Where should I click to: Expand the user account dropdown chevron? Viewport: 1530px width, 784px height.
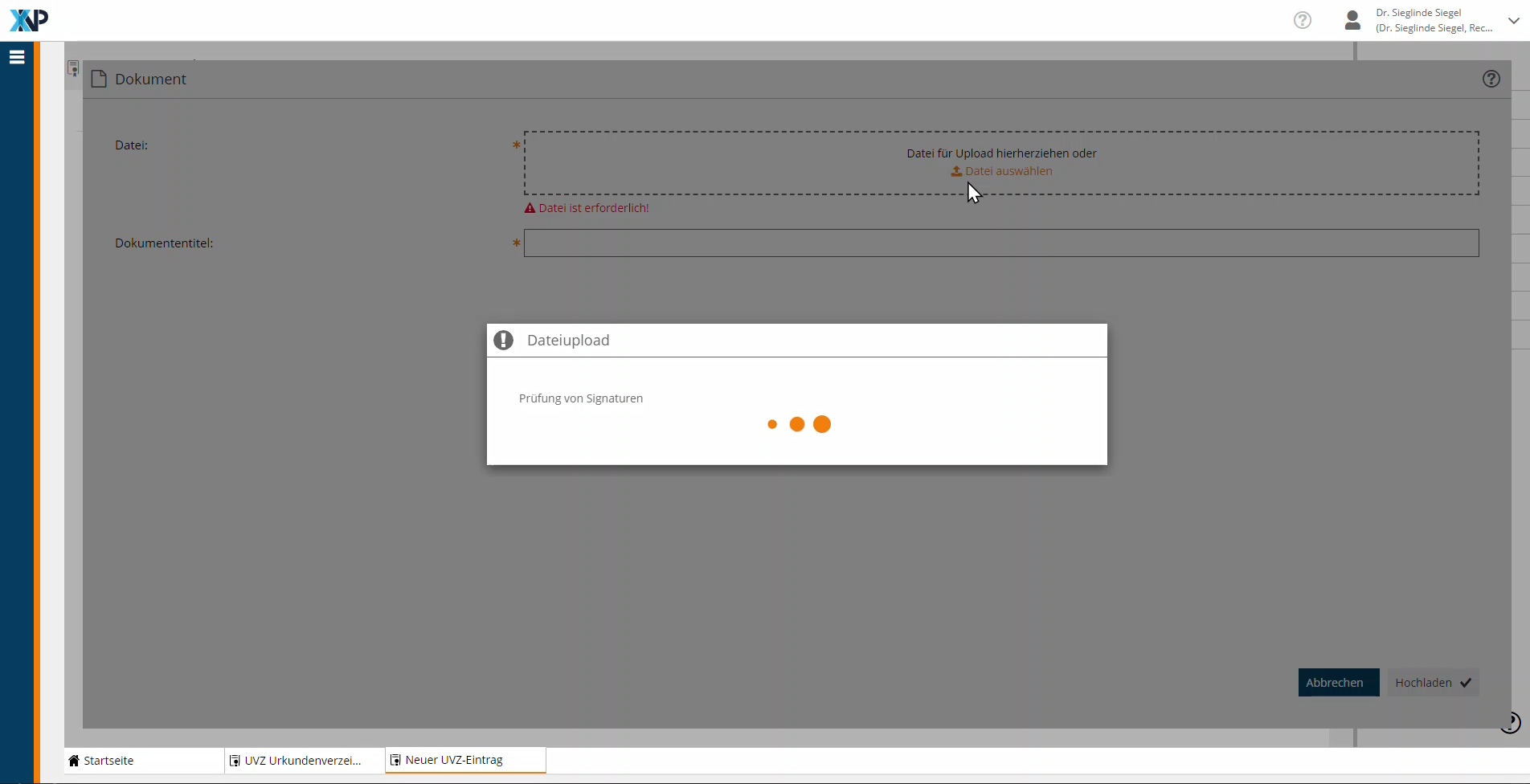[x=1513, y=21]
